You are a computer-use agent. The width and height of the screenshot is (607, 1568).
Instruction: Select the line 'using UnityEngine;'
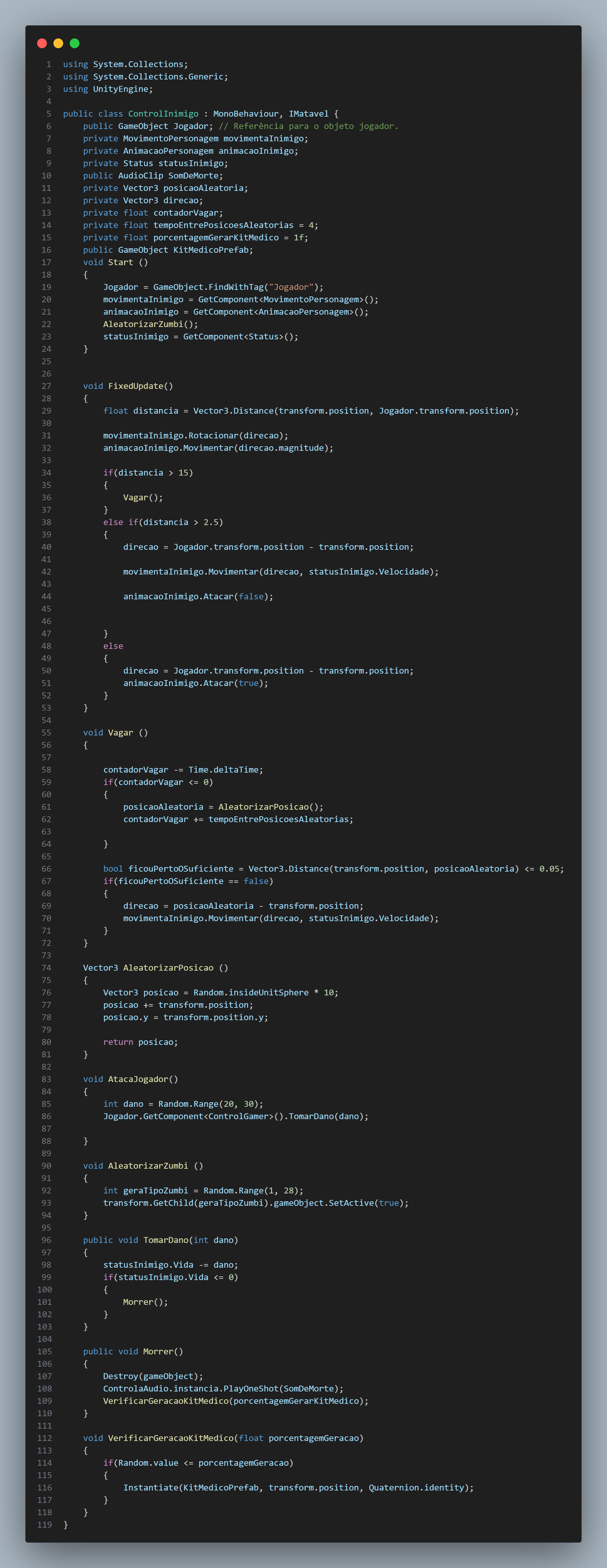pos(108,89)
